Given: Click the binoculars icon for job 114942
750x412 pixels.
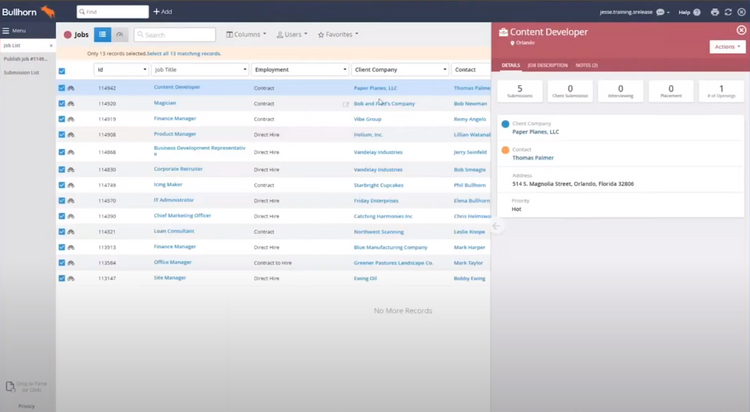Looking at the screenshot, I should 71,88.
